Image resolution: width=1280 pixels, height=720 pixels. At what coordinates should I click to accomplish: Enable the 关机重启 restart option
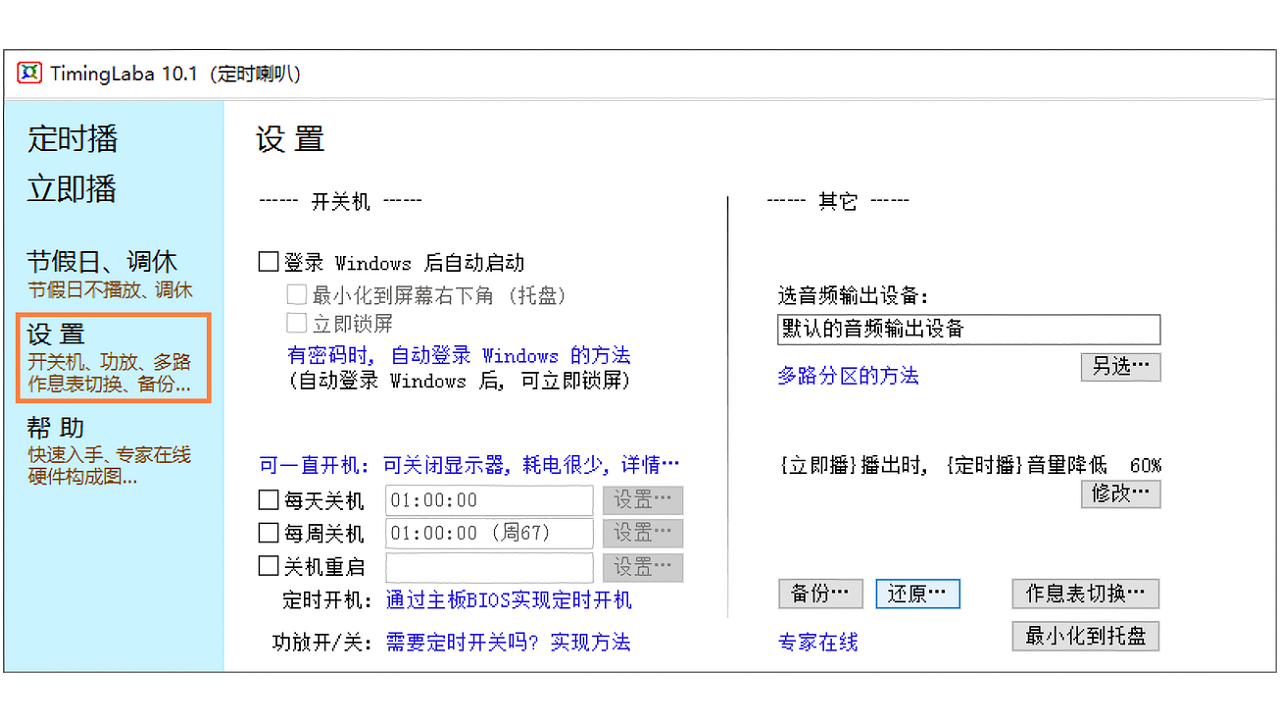pos(268,567)
